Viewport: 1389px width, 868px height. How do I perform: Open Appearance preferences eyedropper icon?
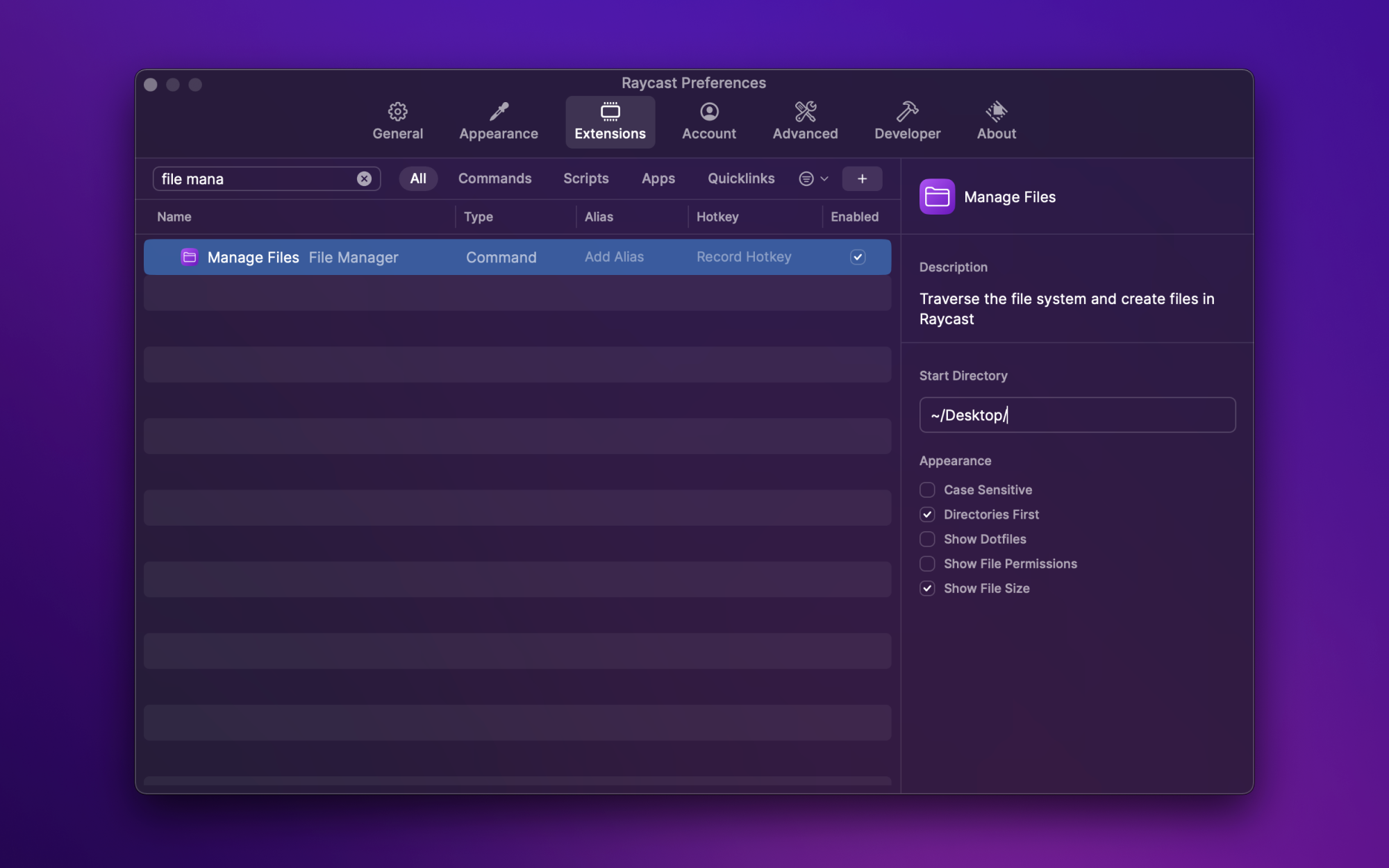point(498,112)
